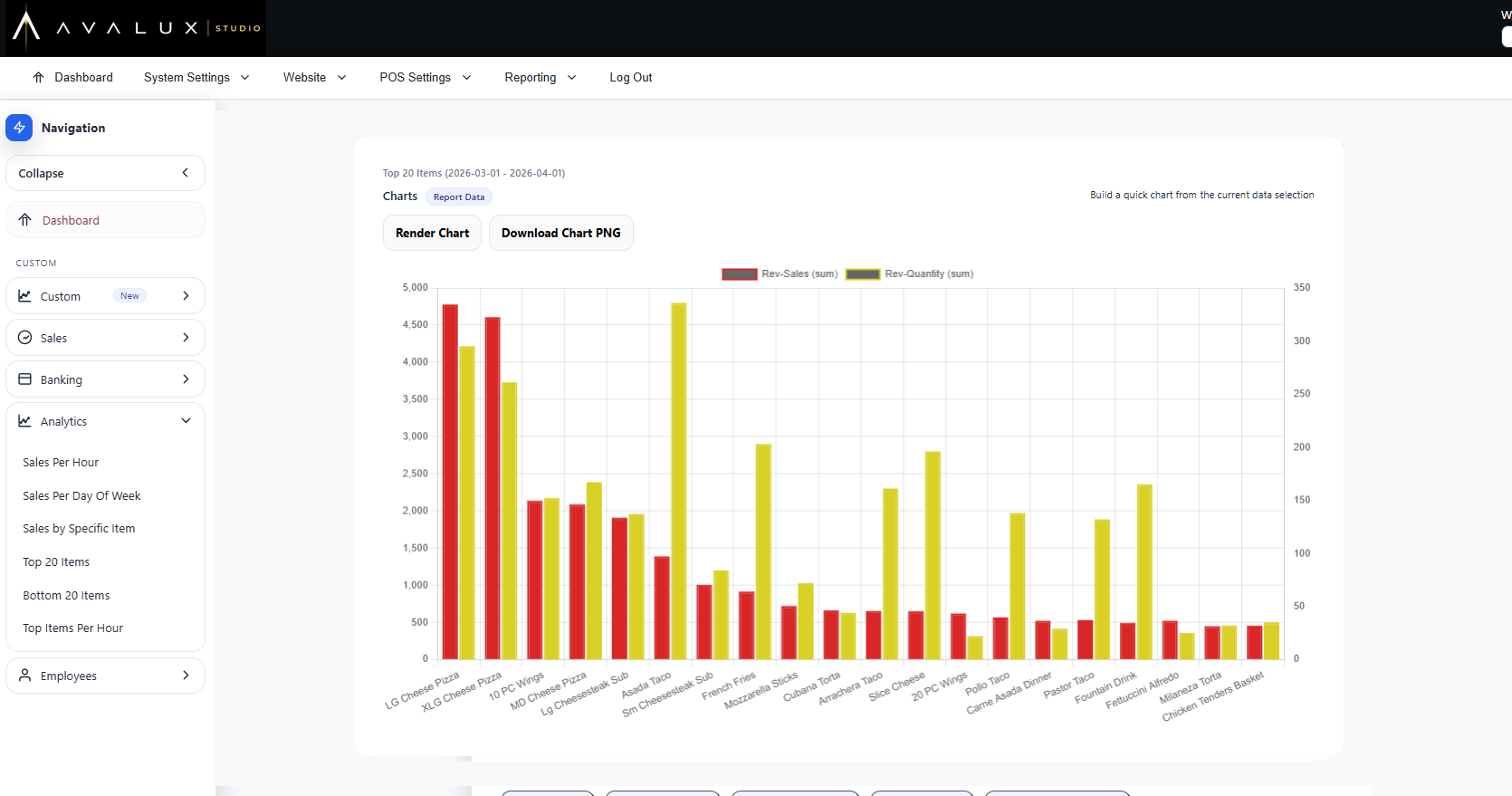Click the Employees person icon

[x=25, y=676]
